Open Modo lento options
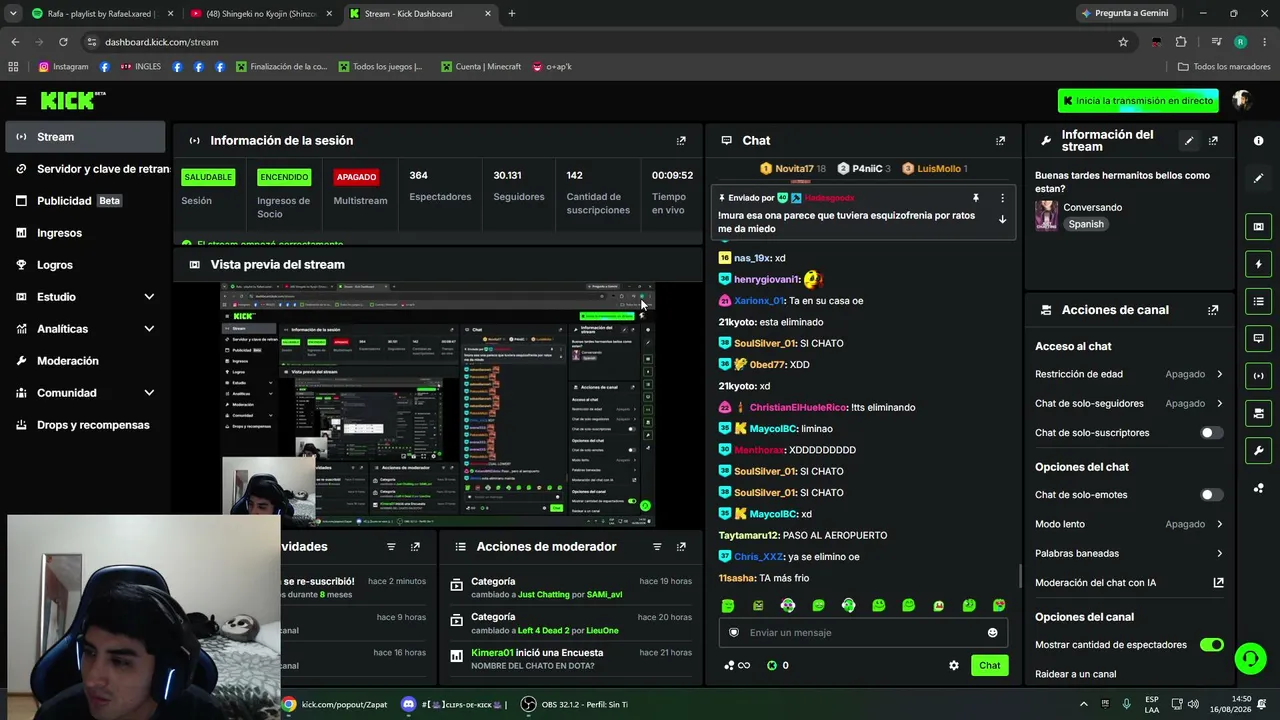Viewport: 1280px width, 720px height. pyautogui.click(x=1128, y=524)
